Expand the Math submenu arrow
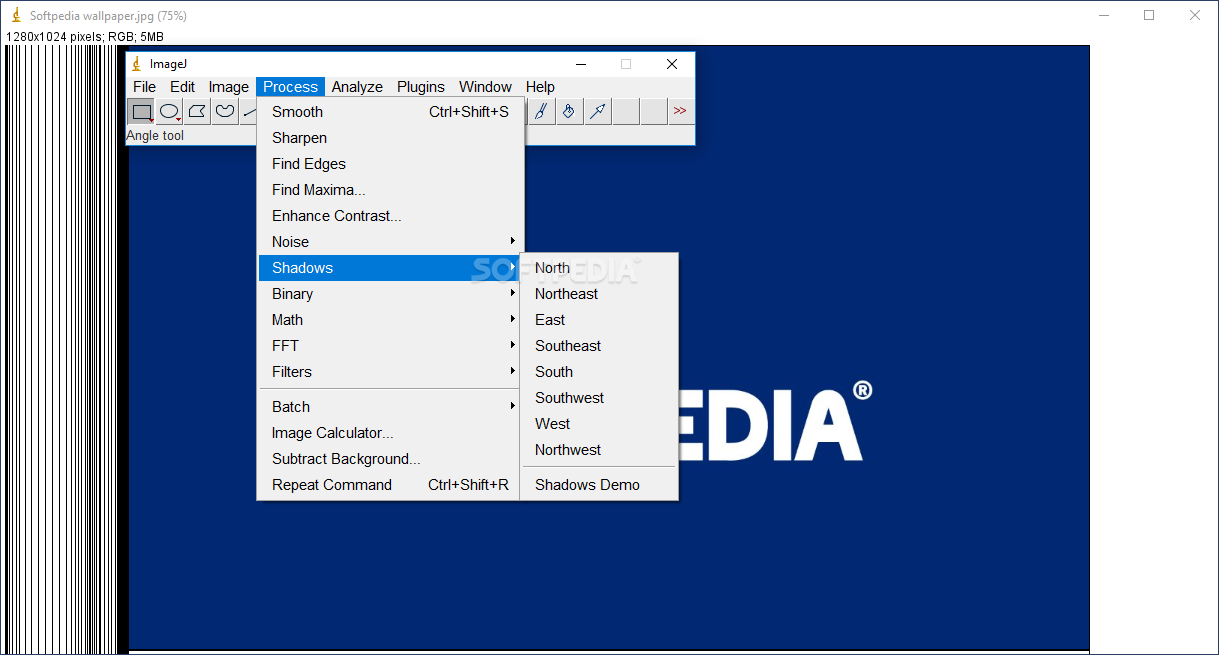1219x655 pixels. (513, 319)
